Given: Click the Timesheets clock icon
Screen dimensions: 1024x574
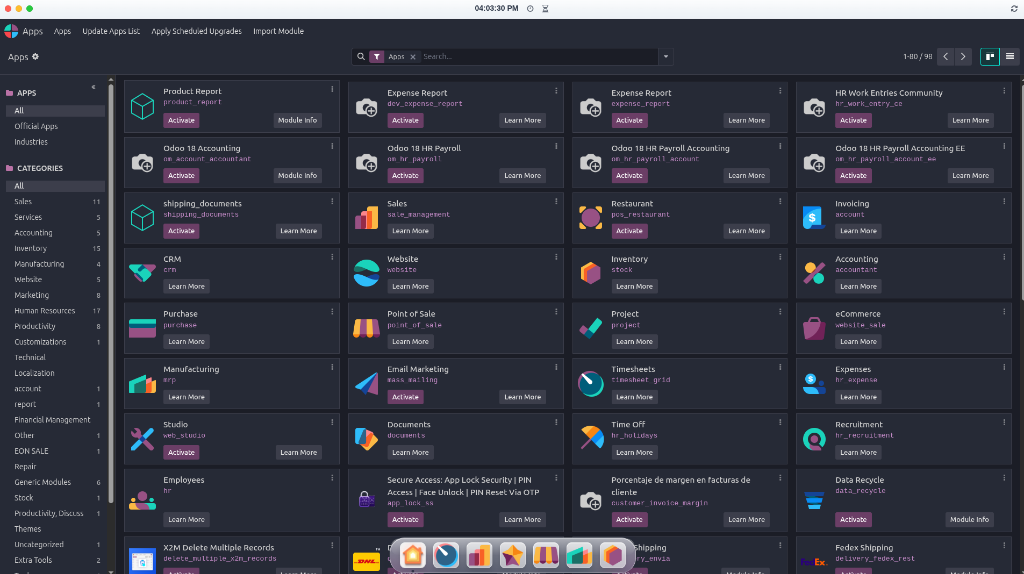Looking at the screenshot, I should click(590, 383).
